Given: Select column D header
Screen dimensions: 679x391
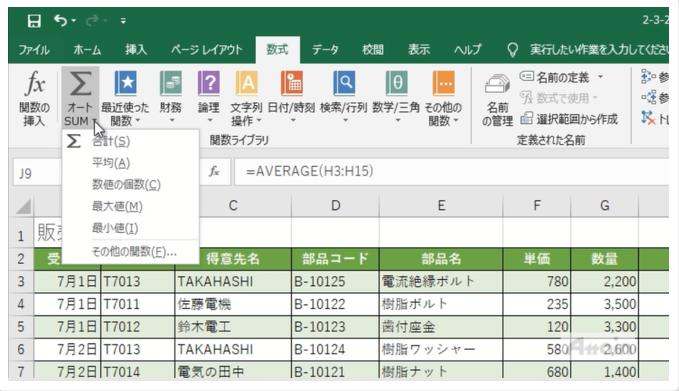Looking at the screenshot, I should [336, 205].
